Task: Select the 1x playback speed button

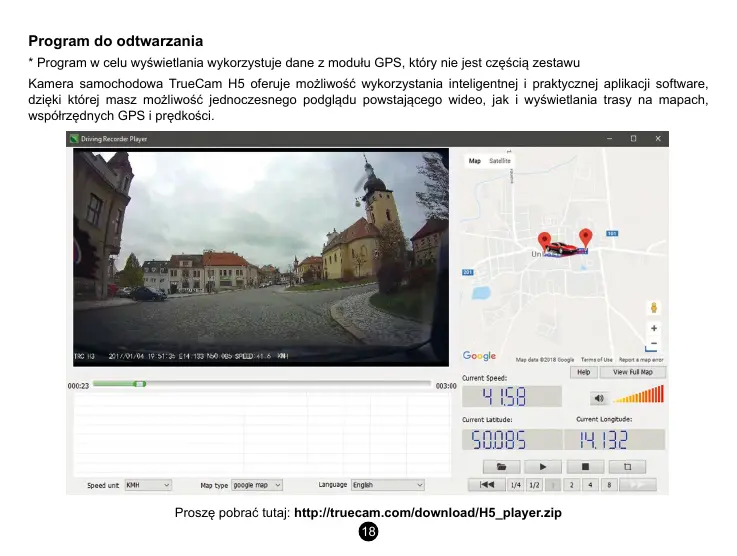Action: pos(553,485)
